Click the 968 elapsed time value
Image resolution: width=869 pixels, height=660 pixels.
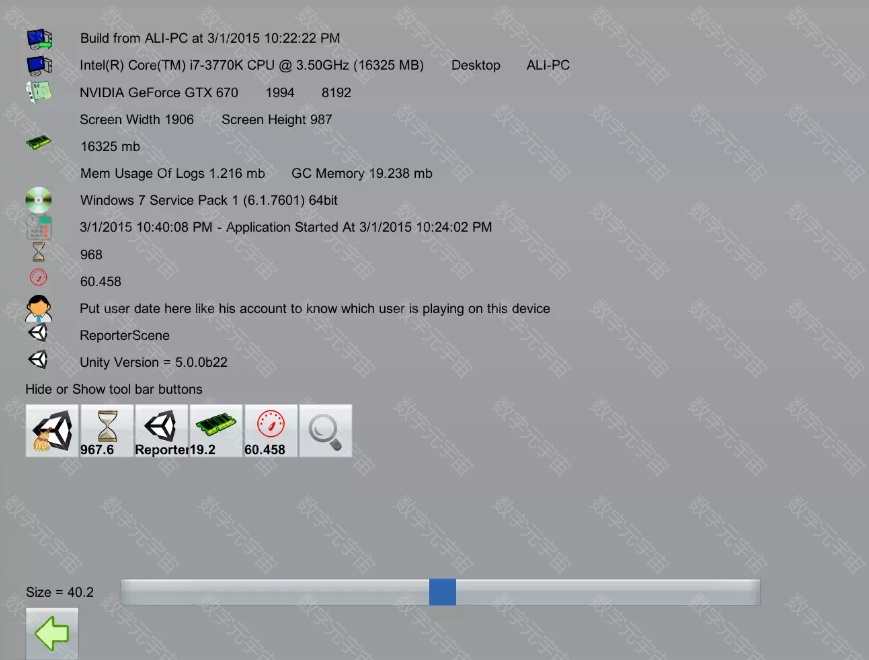point(91,254)
